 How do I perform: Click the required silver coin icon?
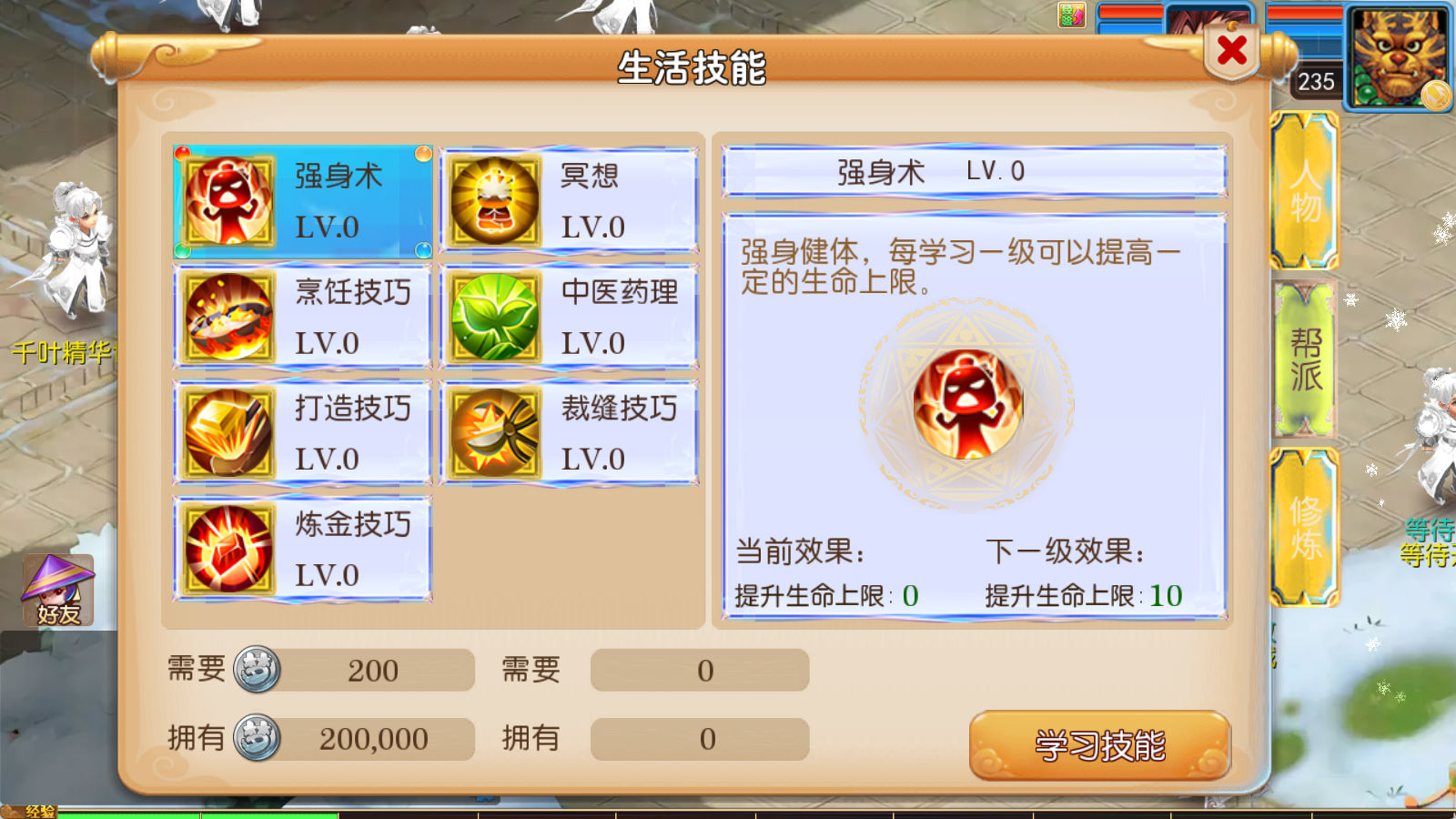click(257, 670)
